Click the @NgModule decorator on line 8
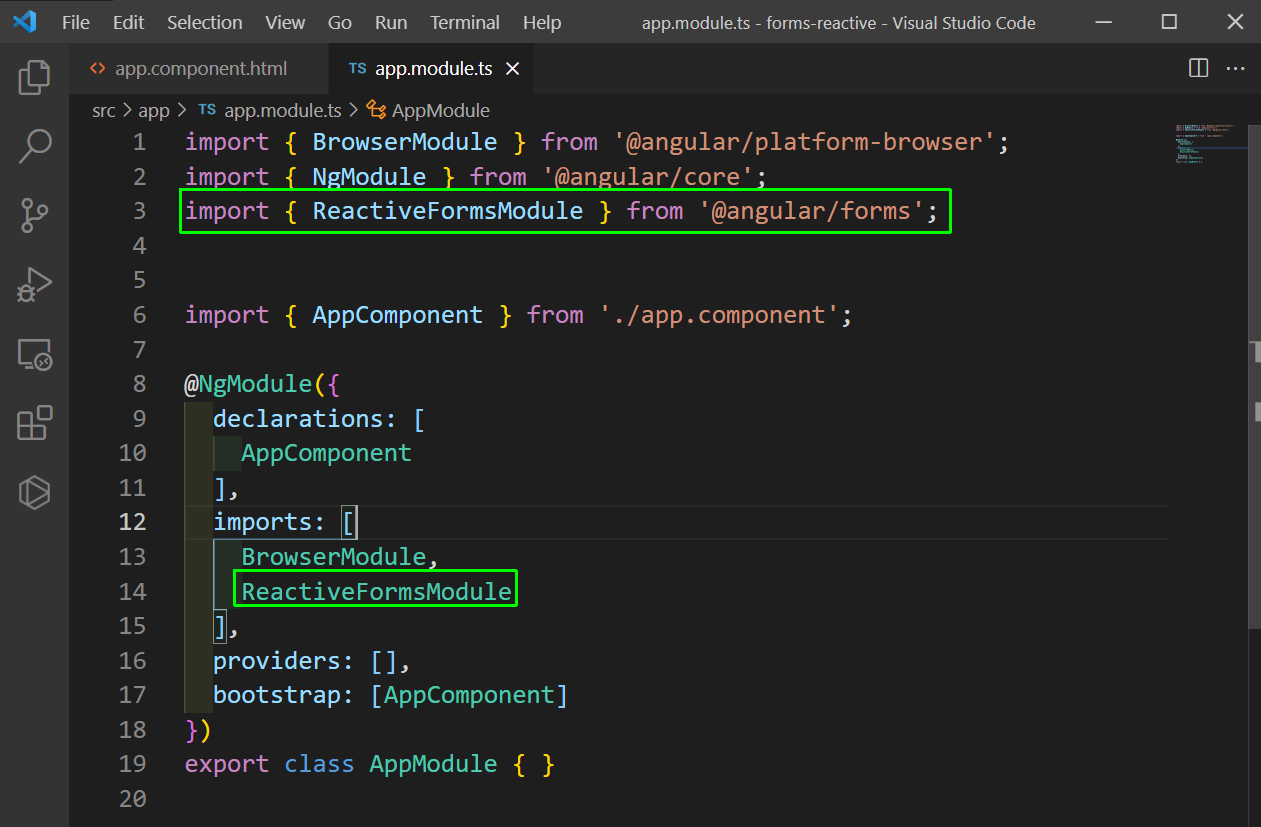The width and height of the screenshot is (1261, 827). pyautogui.click(x=249, y=384)
